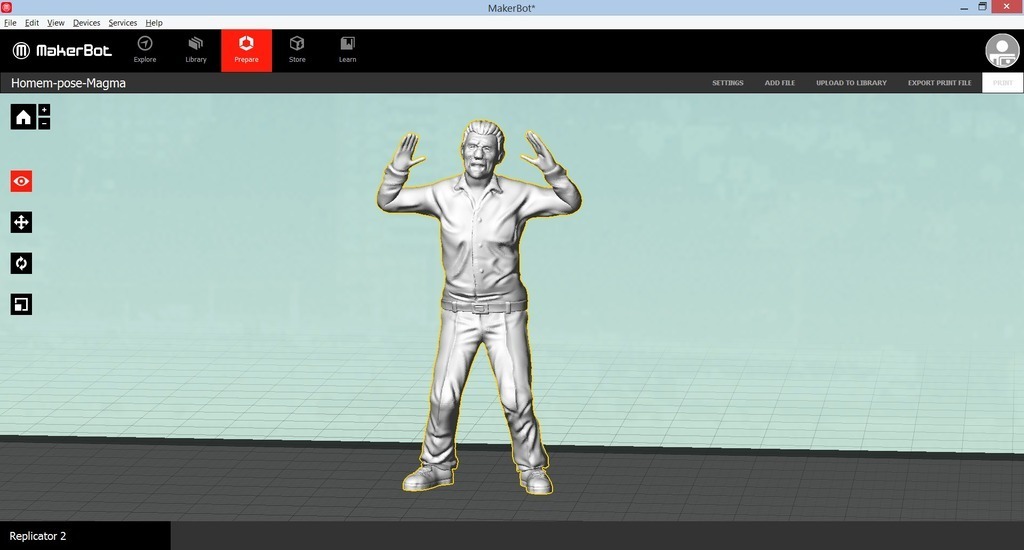Open the MakerBot Store
The image size is (1024, 550).
pyautogui.click(x=297, y=50)
